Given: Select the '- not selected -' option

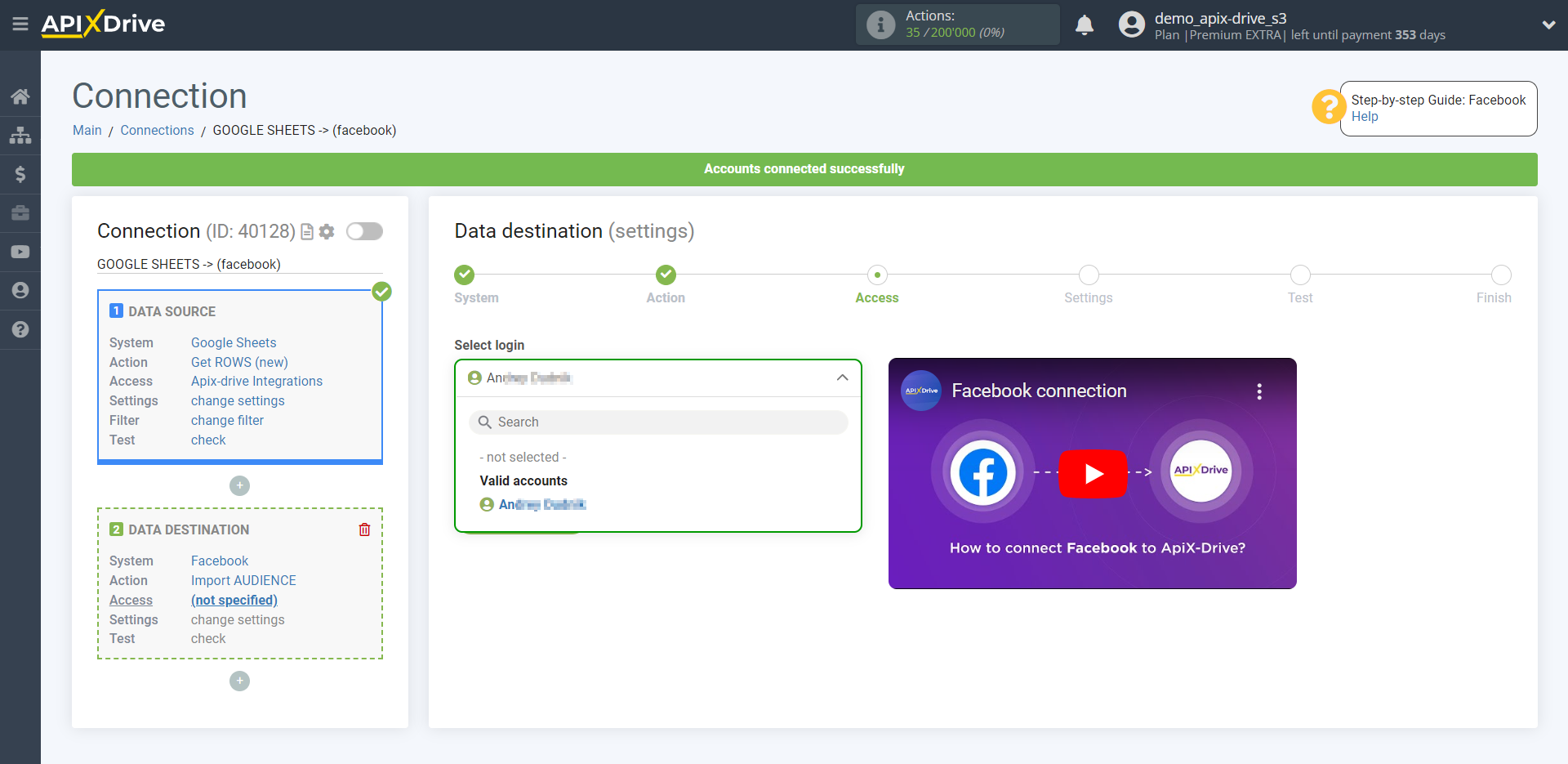Looking at the screenshot, I should click(x=523, y=458).
